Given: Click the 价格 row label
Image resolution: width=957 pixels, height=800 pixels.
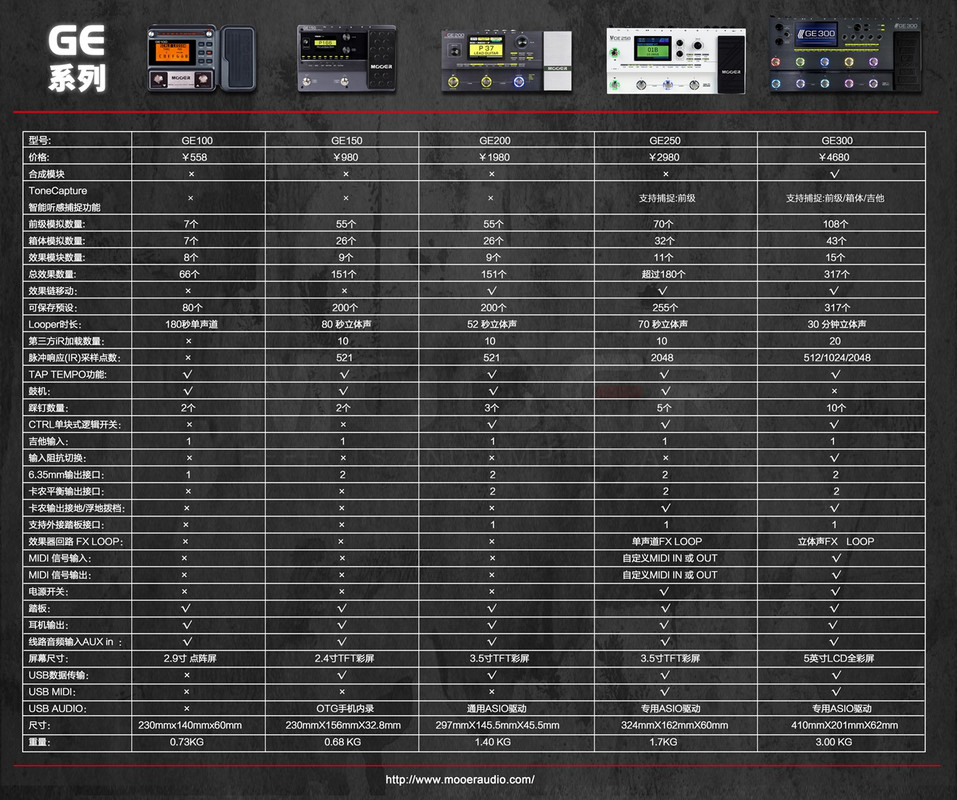Looking at the screenshot, I should [39, 157].
